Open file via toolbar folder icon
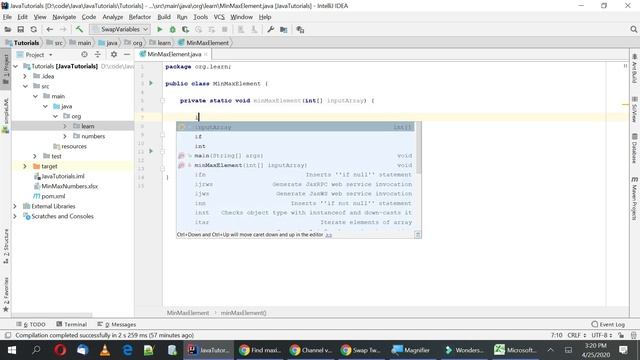 7,29
